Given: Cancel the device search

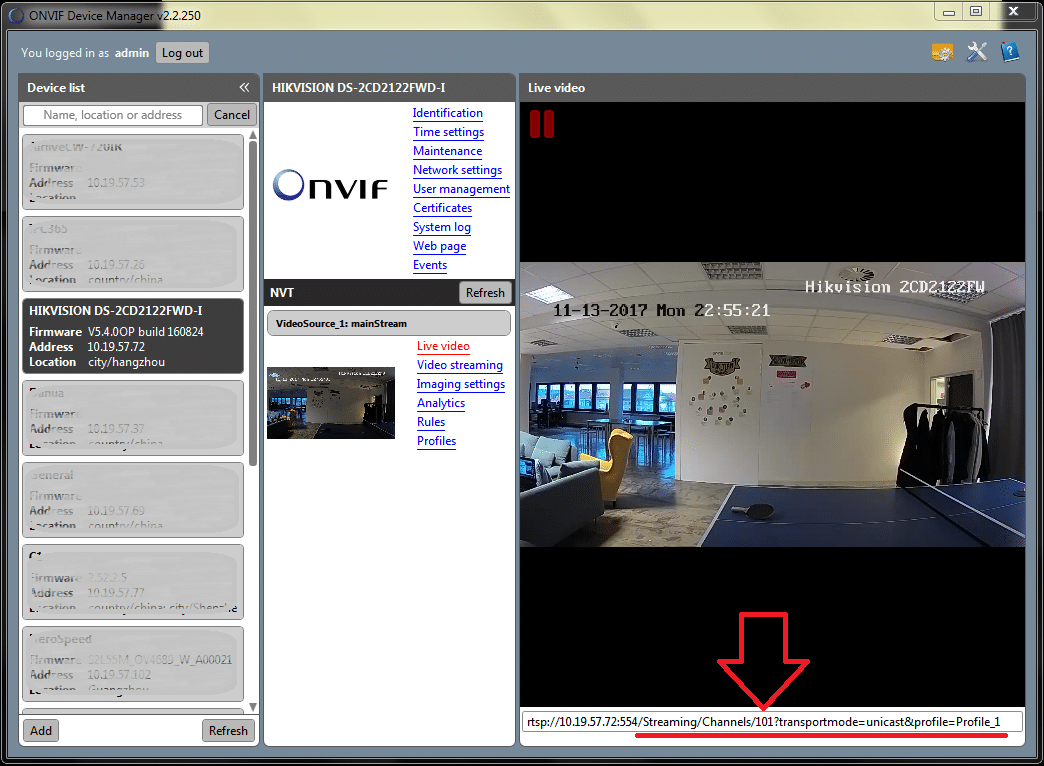Looking at the screenshot, I should (x=232, y=115).
